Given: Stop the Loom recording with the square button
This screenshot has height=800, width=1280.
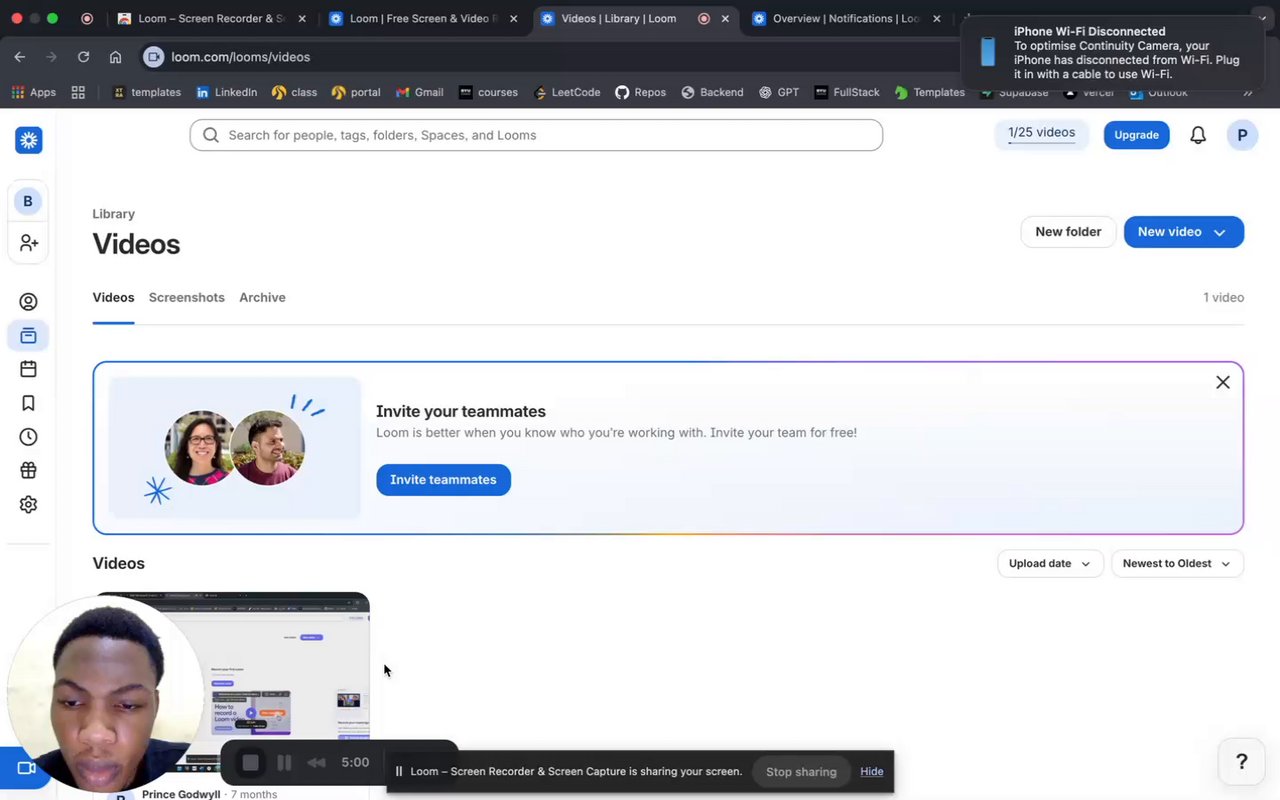Looking at the screenshot, I should point(250,763).
